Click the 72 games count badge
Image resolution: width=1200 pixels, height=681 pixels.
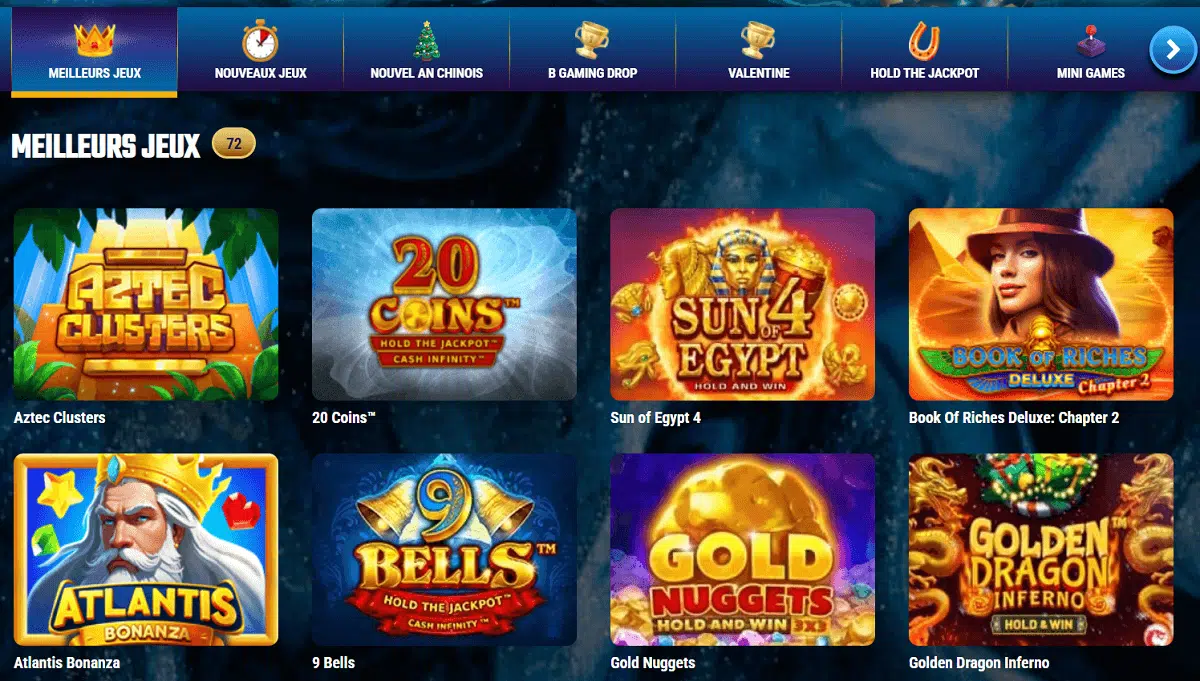pos(234,144)
